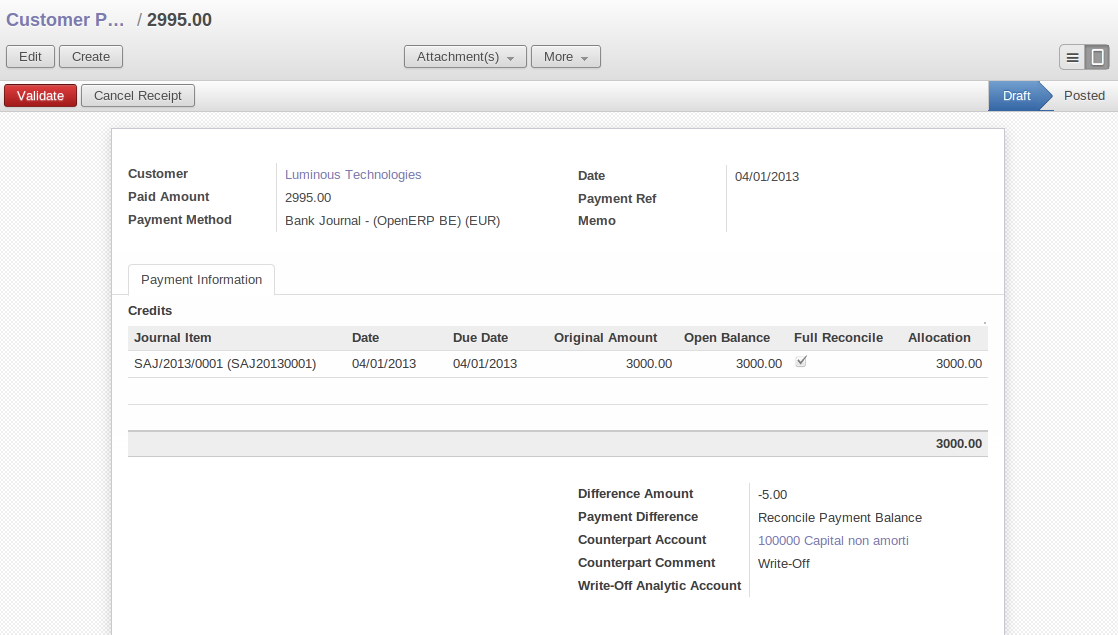The height and width of the screenshot is (635, 1118).
Task: Select the SAJ/2013/0001 journal item row
Action: (x=225, y=364)
